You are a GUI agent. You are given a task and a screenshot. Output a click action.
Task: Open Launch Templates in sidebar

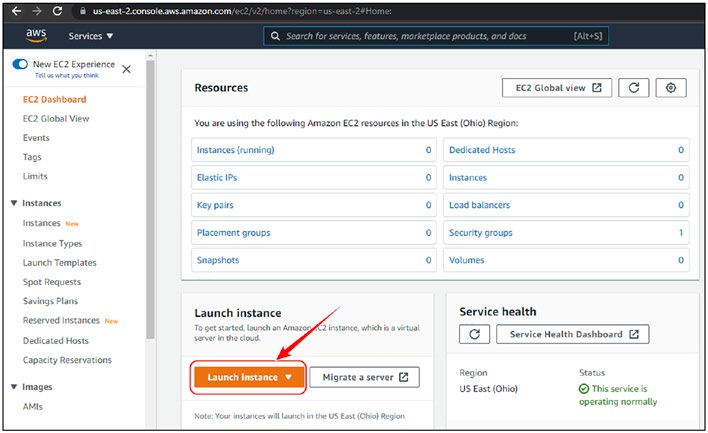coord(60,263)
